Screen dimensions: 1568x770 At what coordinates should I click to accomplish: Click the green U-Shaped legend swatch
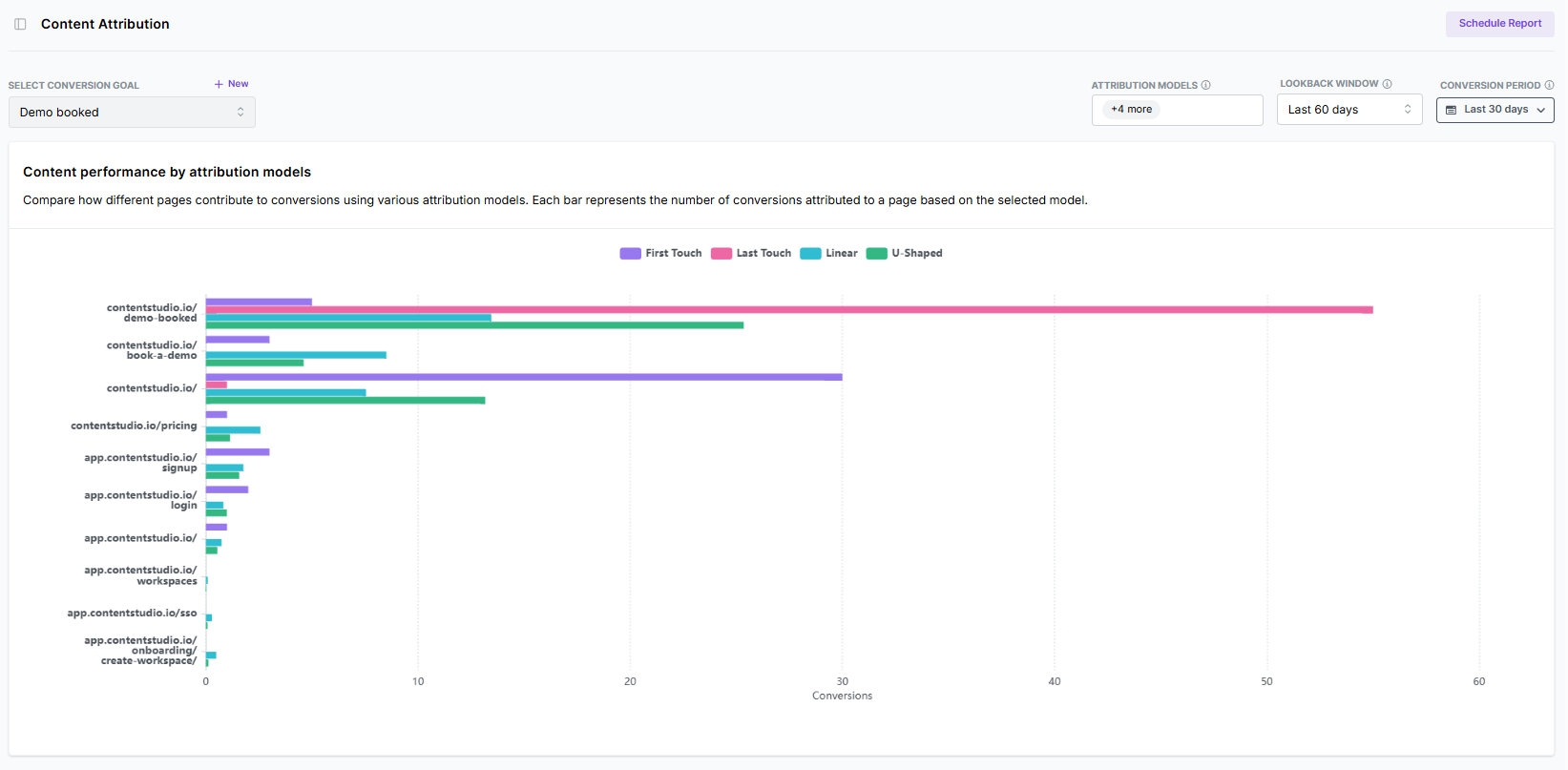pos(876,254)
